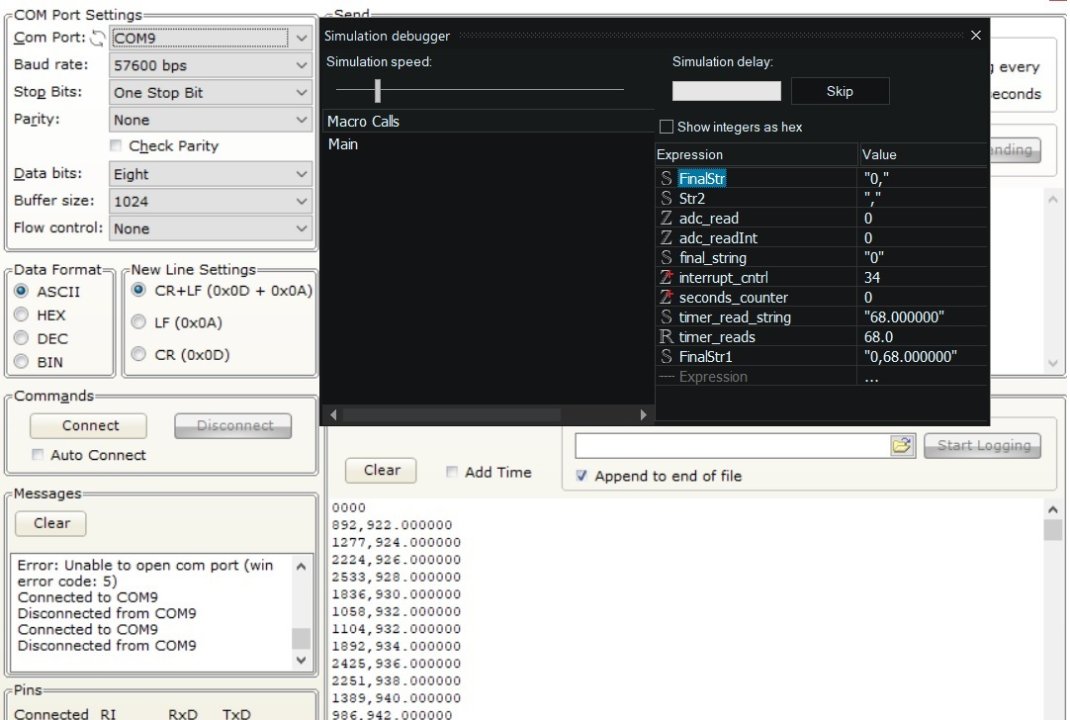This screenshot has height=720, width=1070.
Task: Open the Flow control dropdown
Action: 211,229
